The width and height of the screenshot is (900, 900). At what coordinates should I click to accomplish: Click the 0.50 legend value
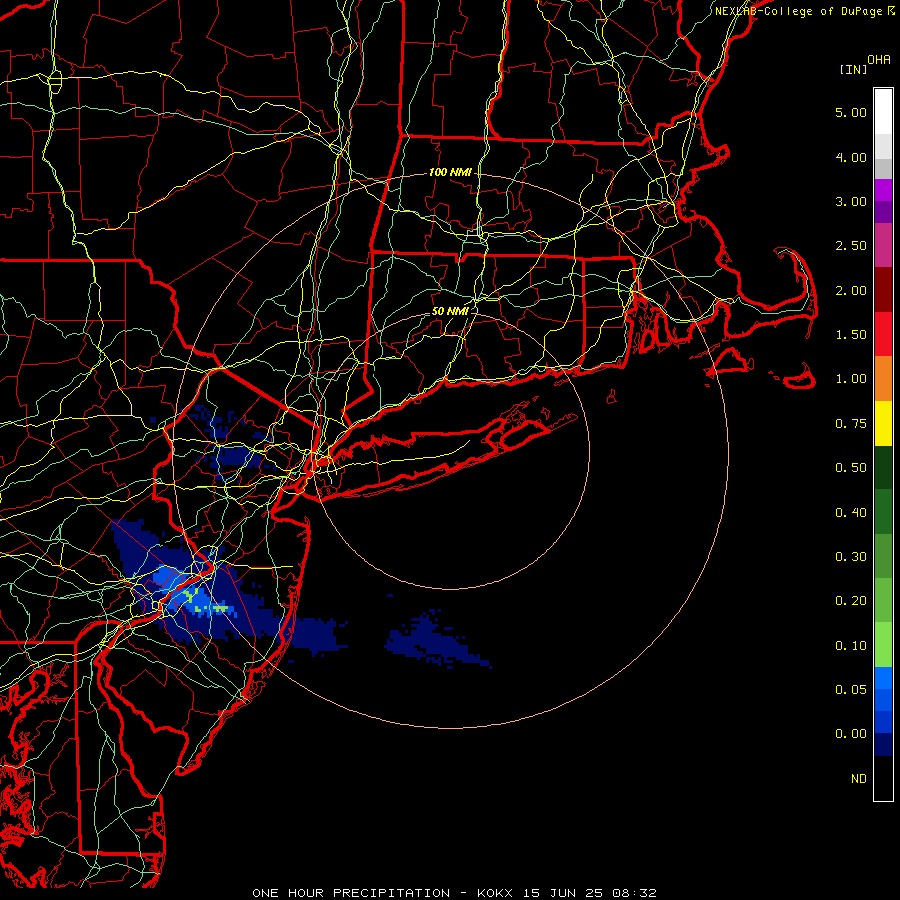pyautogui.click(x=851, y=468)
